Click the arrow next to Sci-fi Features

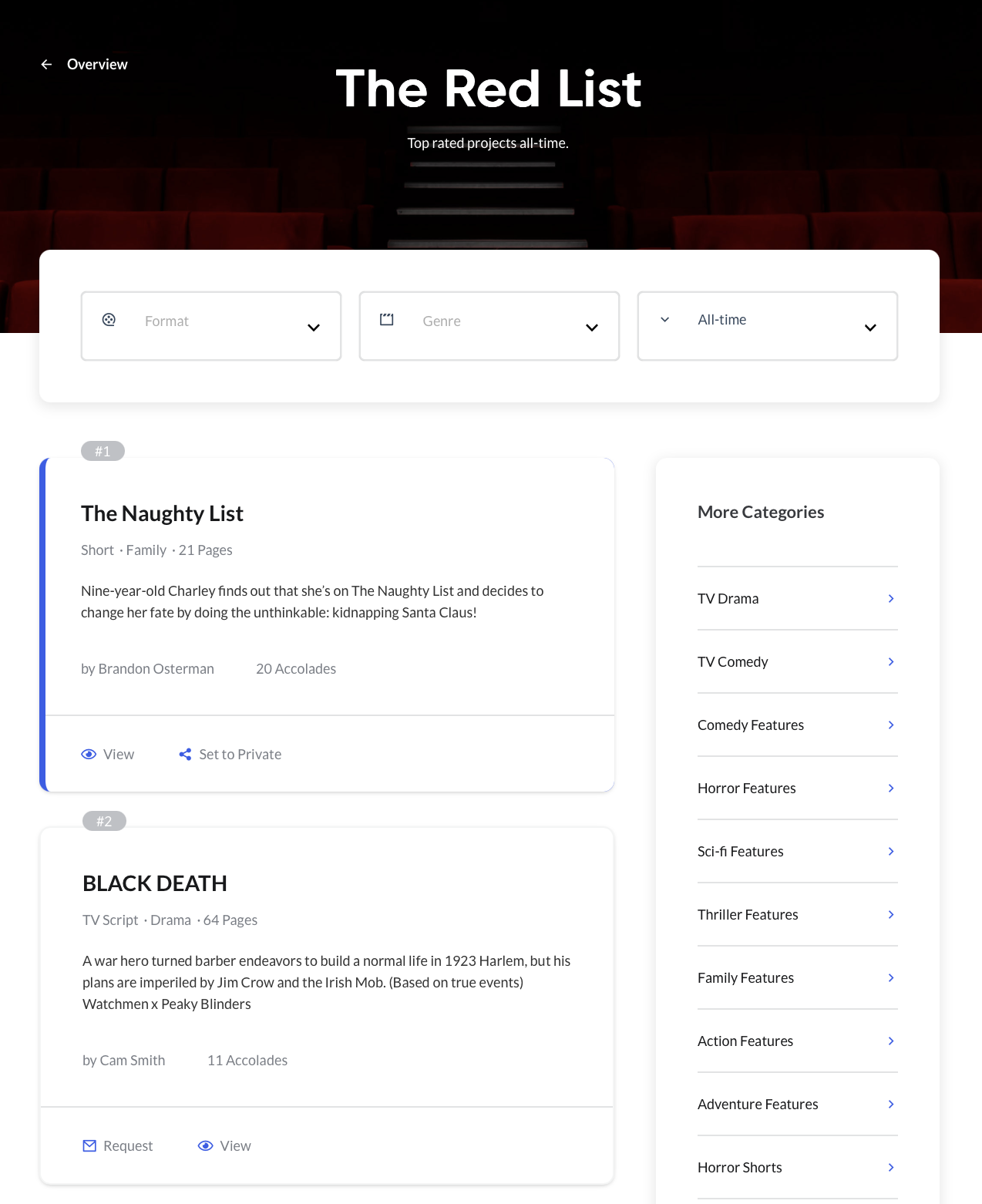(891, 852)
